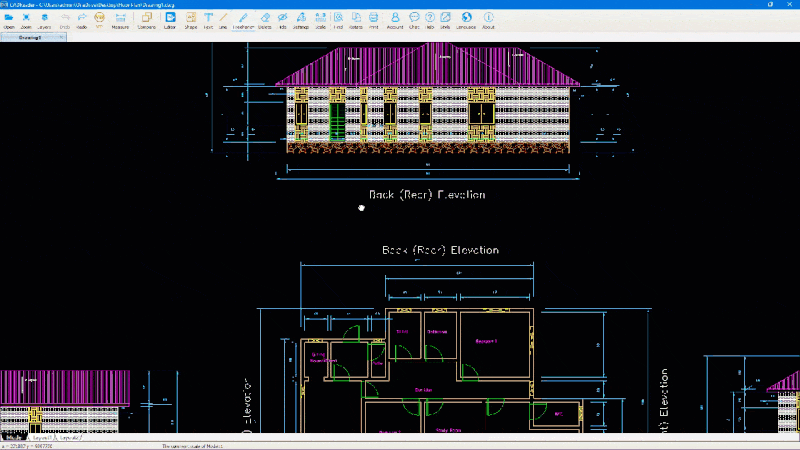Click the Undo arrow
Image resolution: width=800 pixels, height=450 pixels.
coord(65,19)
